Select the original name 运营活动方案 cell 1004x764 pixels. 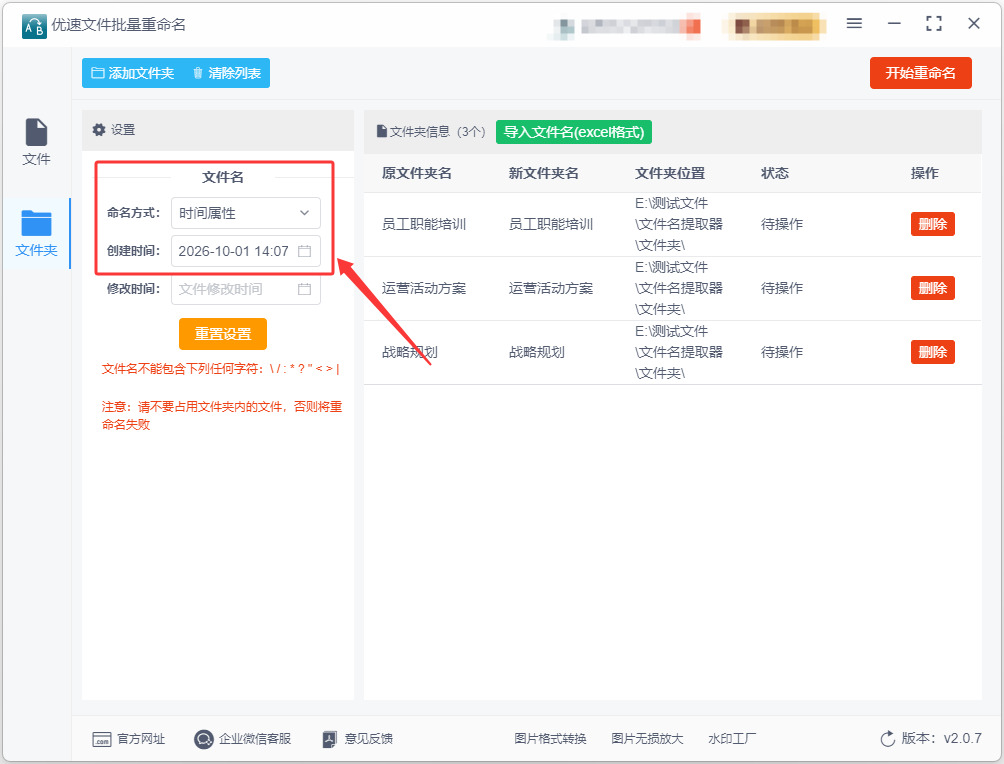(424, 288)
